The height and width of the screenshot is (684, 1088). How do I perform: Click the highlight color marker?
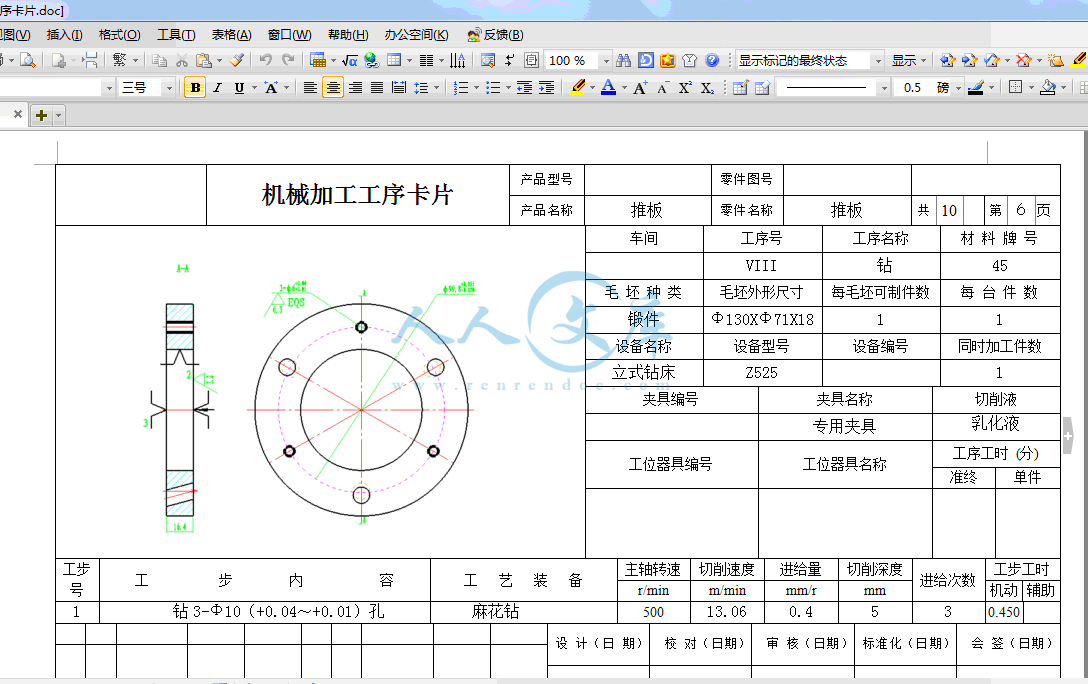coord(577,87)
